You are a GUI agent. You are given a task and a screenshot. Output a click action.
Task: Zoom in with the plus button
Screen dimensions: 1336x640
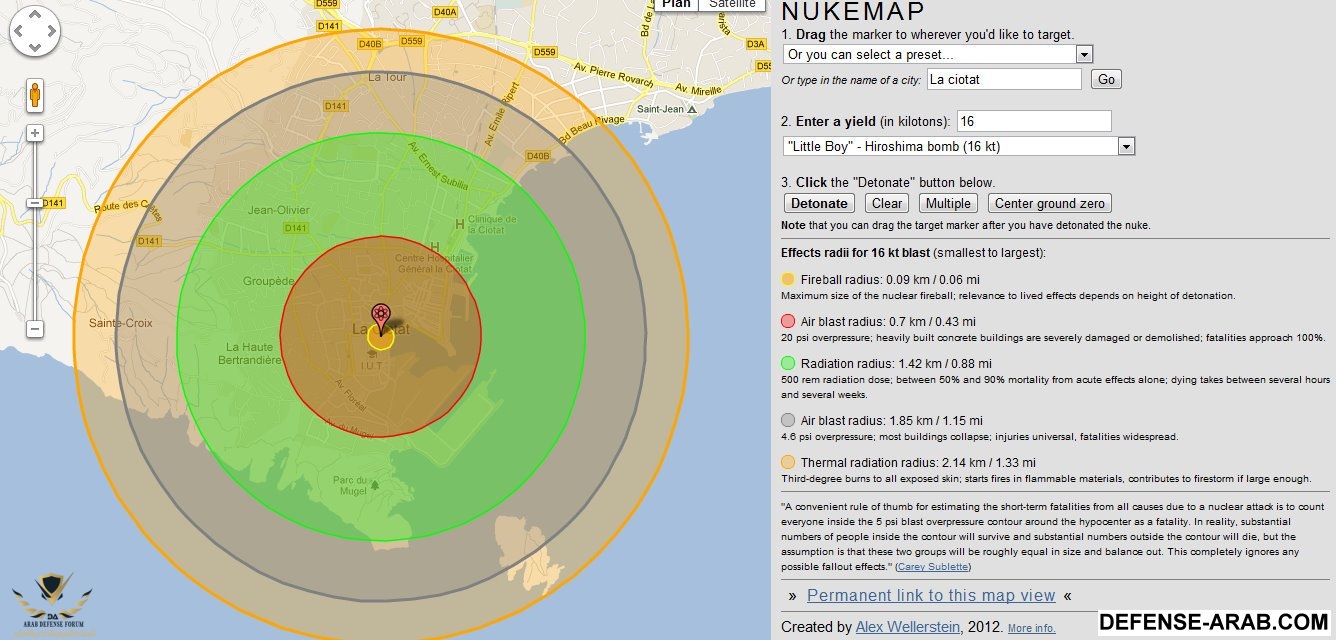(35, 133)
